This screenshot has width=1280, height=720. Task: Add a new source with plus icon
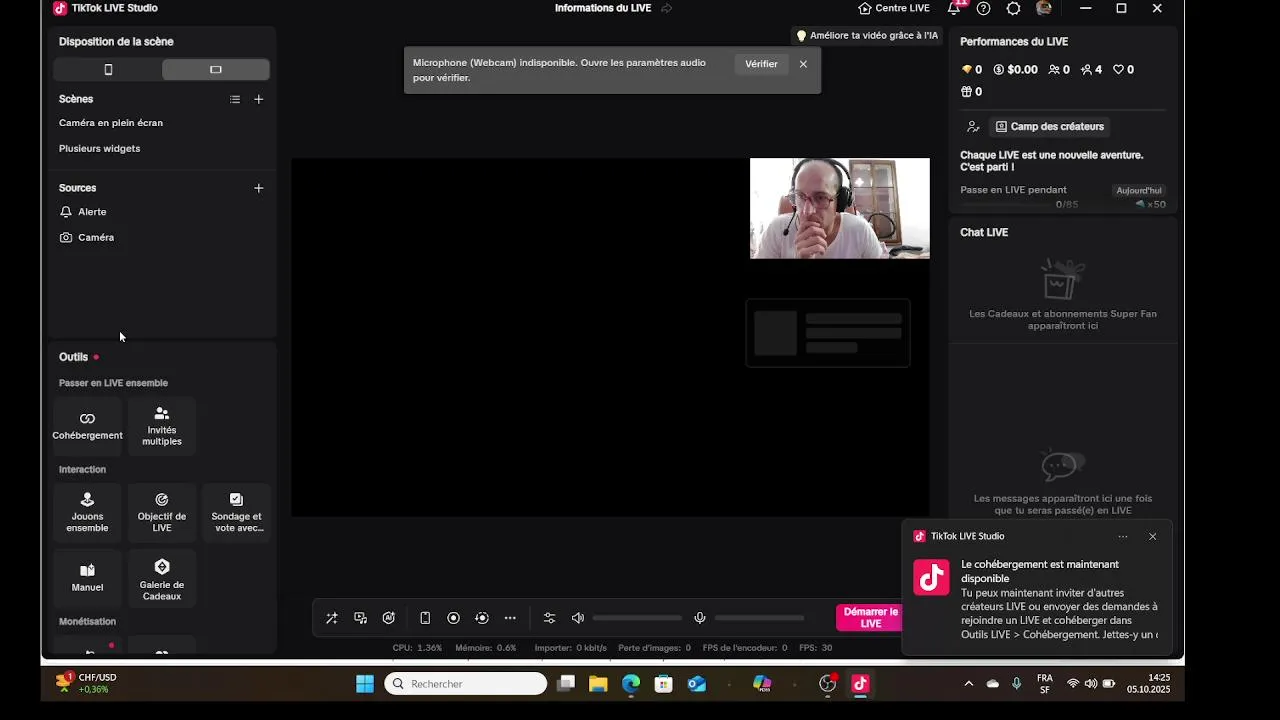click(259, 188)
